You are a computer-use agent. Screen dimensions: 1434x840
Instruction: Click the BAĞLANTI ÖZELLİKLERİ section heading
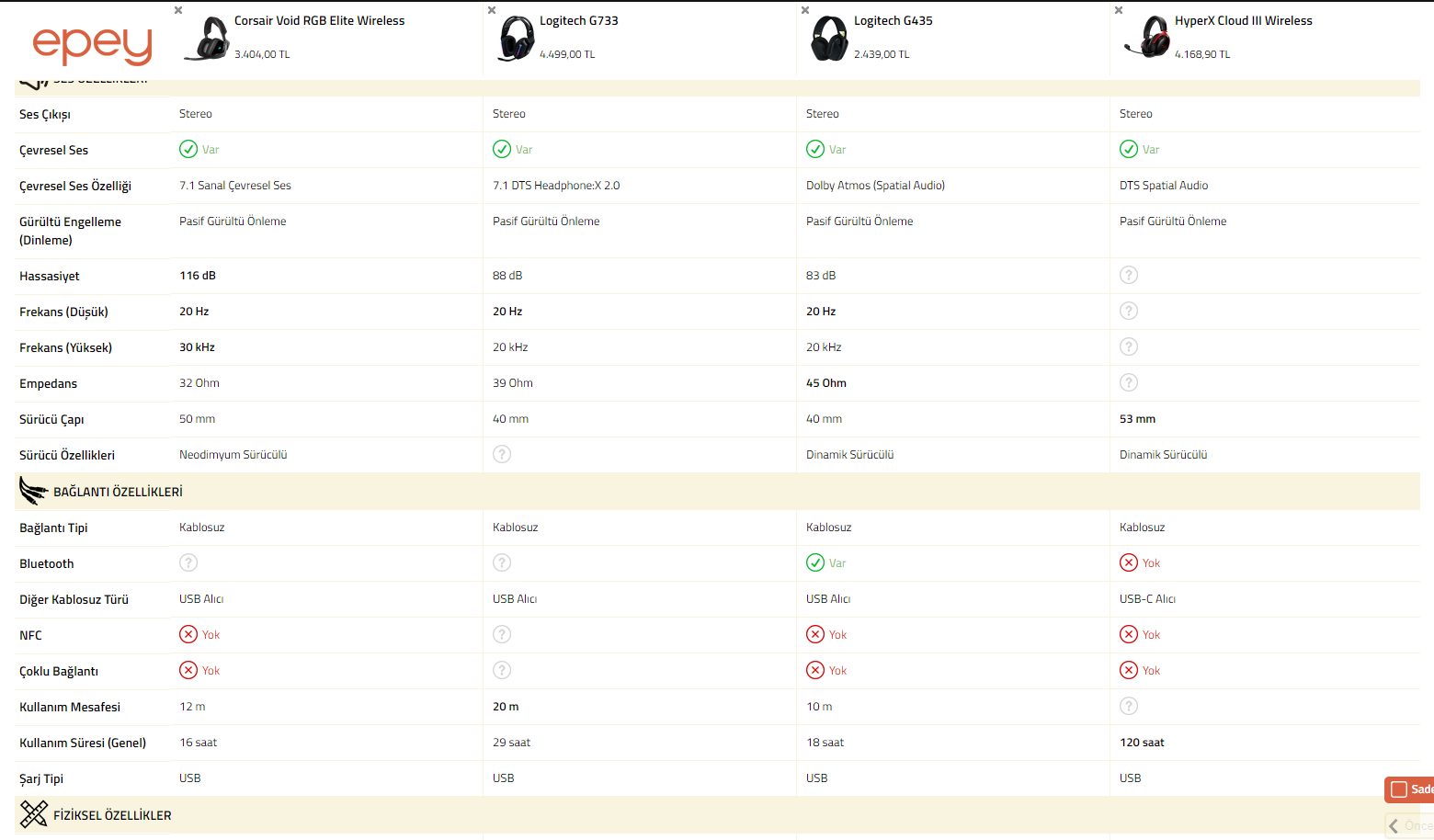[118, 492]
